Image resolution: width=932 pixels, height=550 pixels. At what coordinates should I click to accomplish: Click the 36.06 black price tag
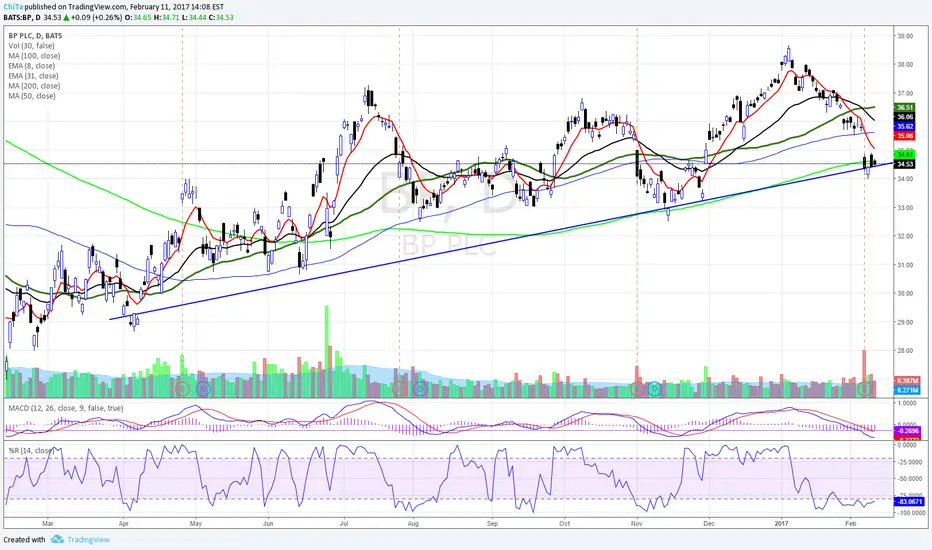click(905, 117)
